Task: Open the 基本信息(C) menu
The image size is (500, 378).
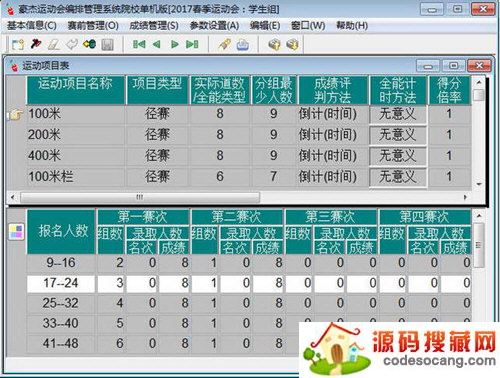Action: pos(32,26)
